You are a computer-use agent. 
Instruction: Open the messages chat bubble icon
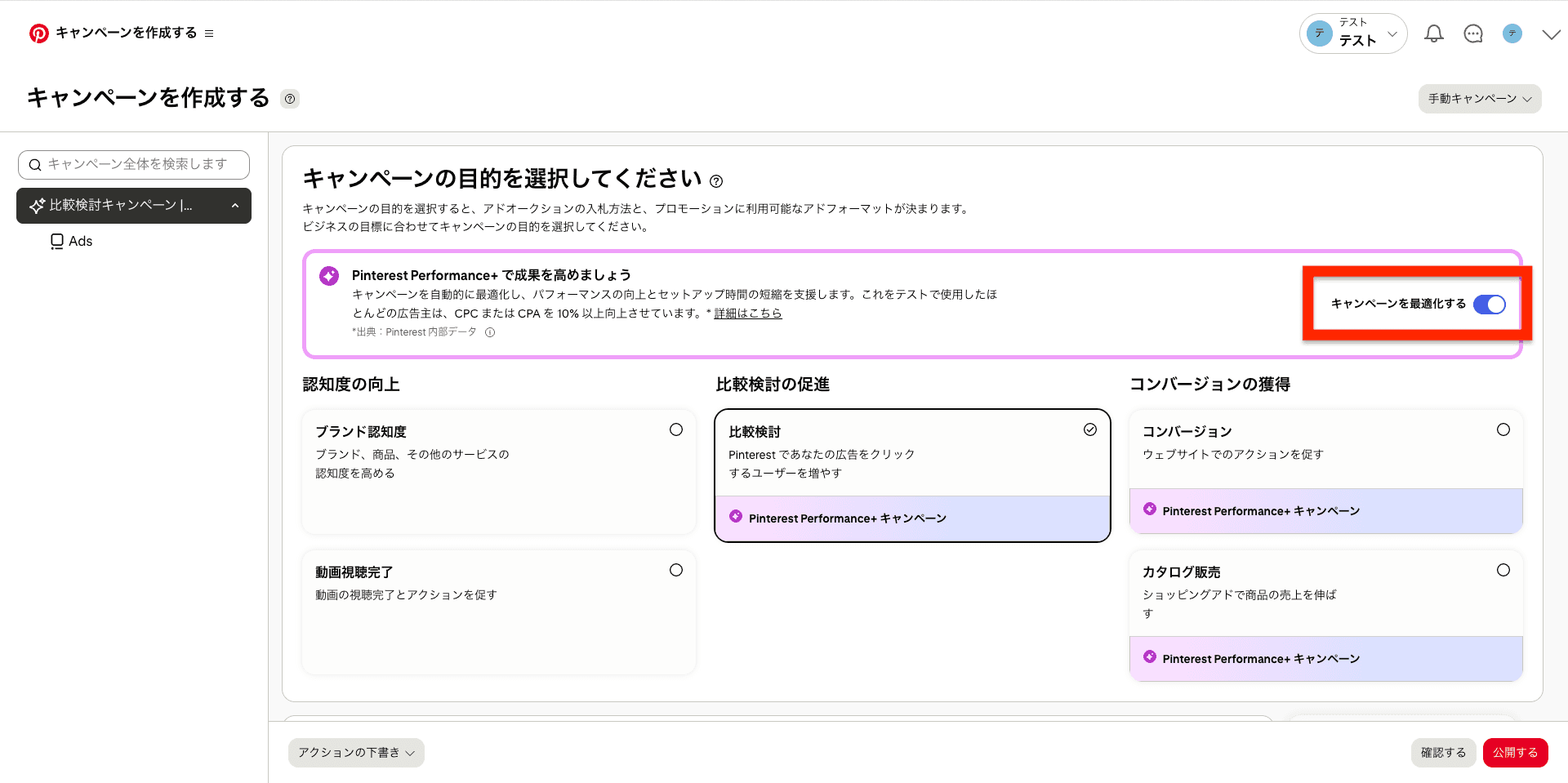click(x=1473, y=33)
